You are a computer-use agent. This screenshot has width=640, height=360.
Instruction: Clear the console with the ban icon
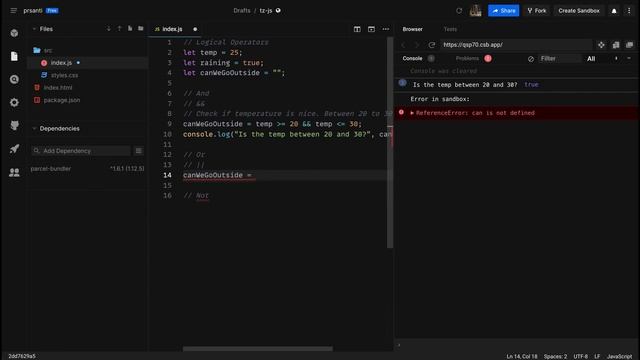tap(531, 59)
